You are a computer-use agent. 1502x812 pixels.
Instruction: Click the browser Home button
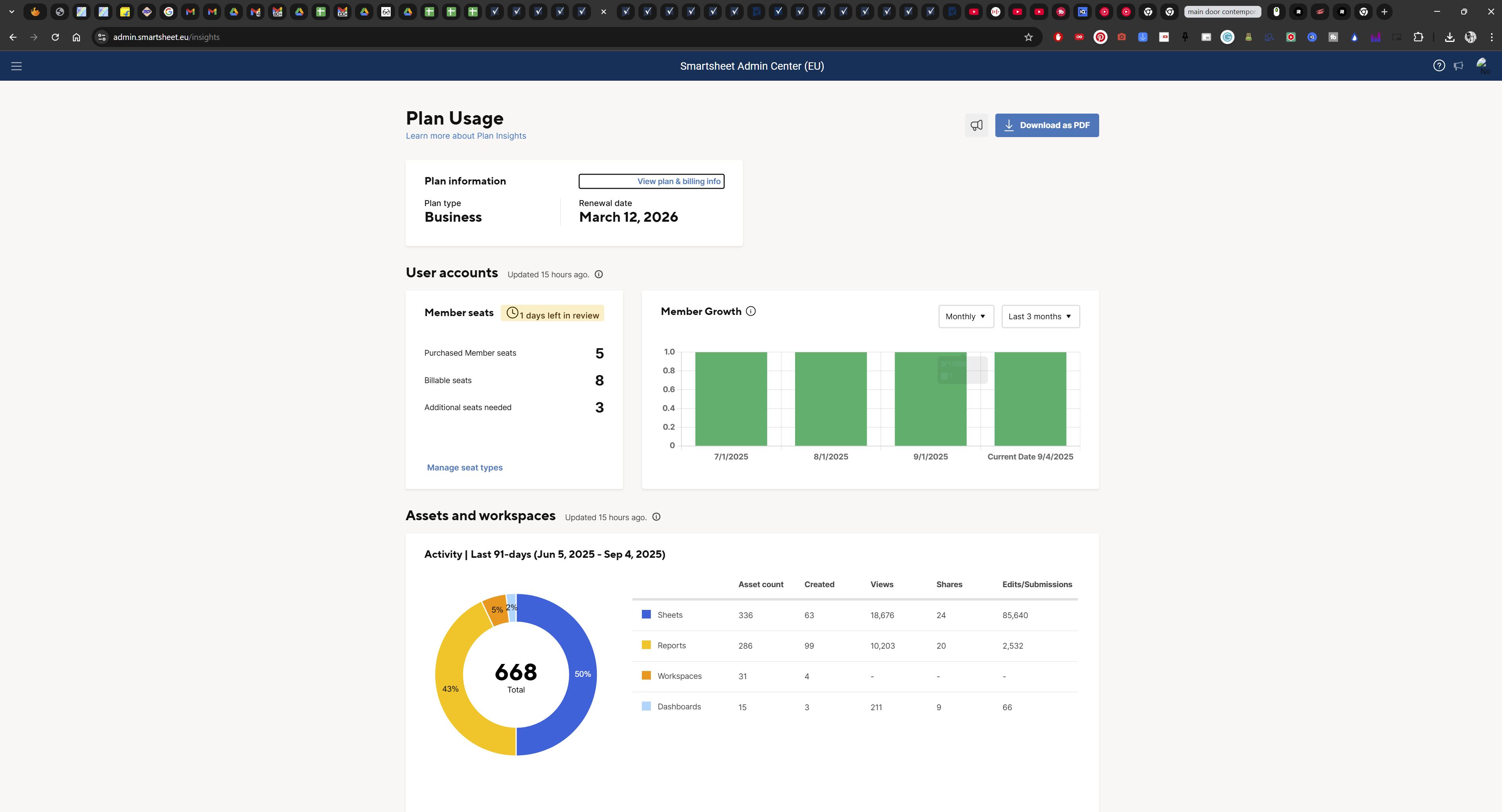(x=76, y=37)
